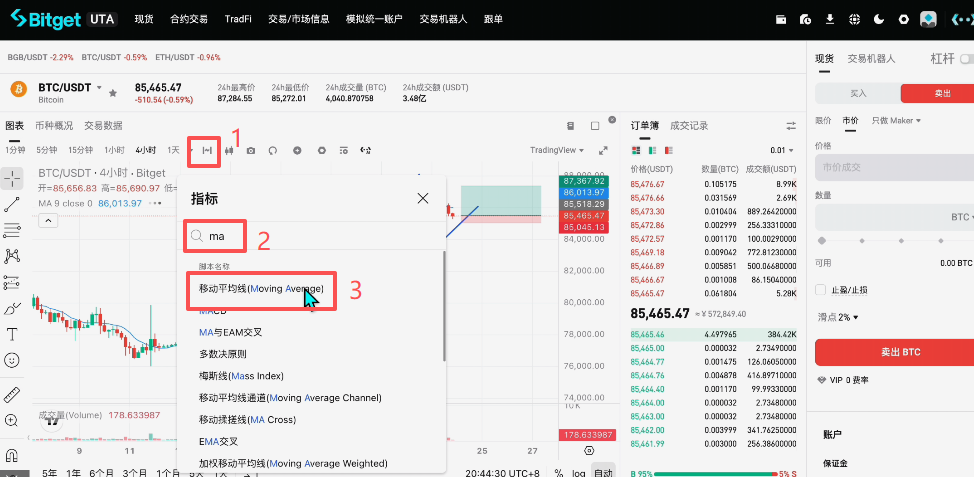This screenshot has width=974, height=477.
Task: Select the 6个月 date range
Action: tap(101, 473)
